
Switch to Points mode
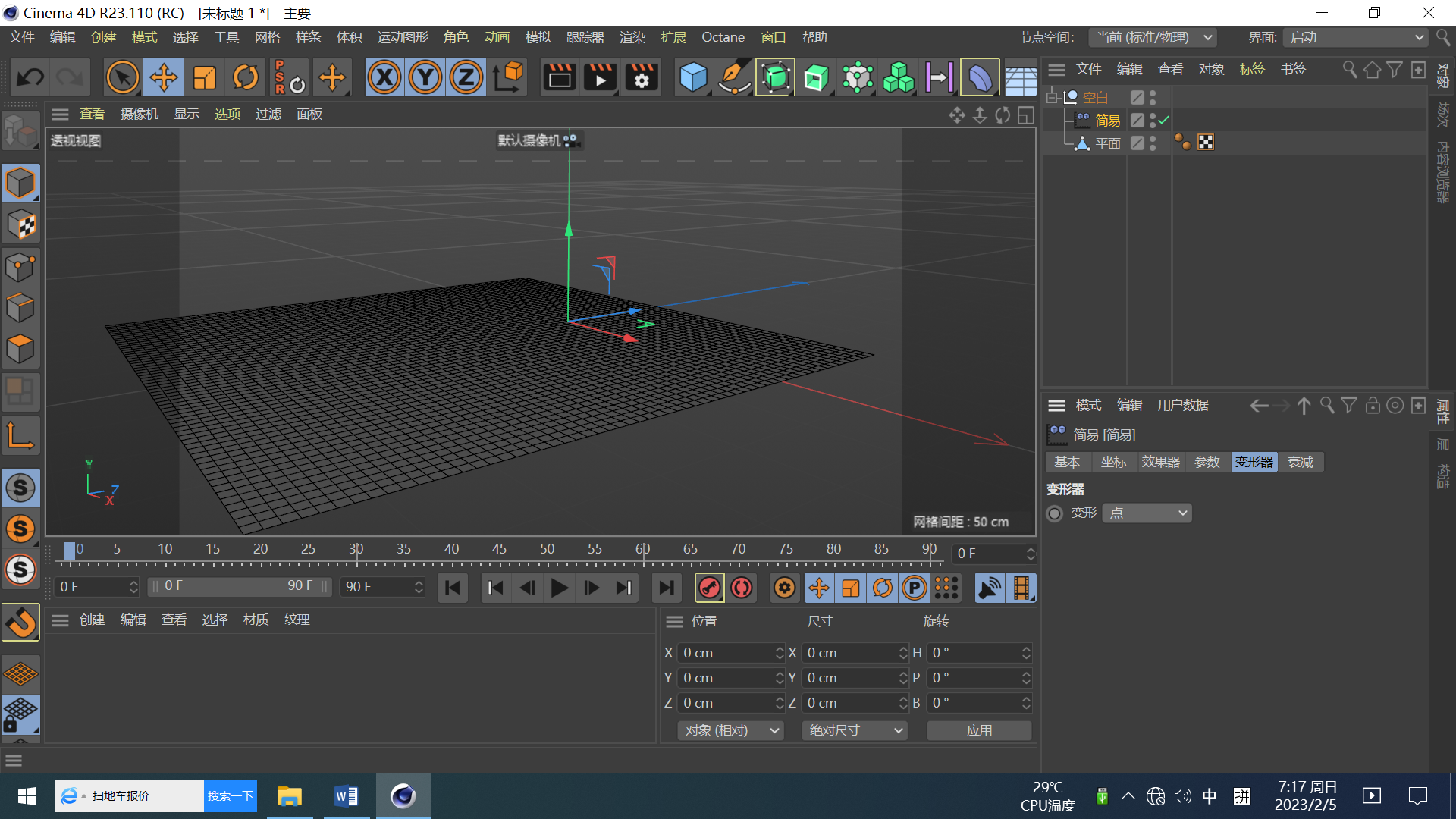20,267
